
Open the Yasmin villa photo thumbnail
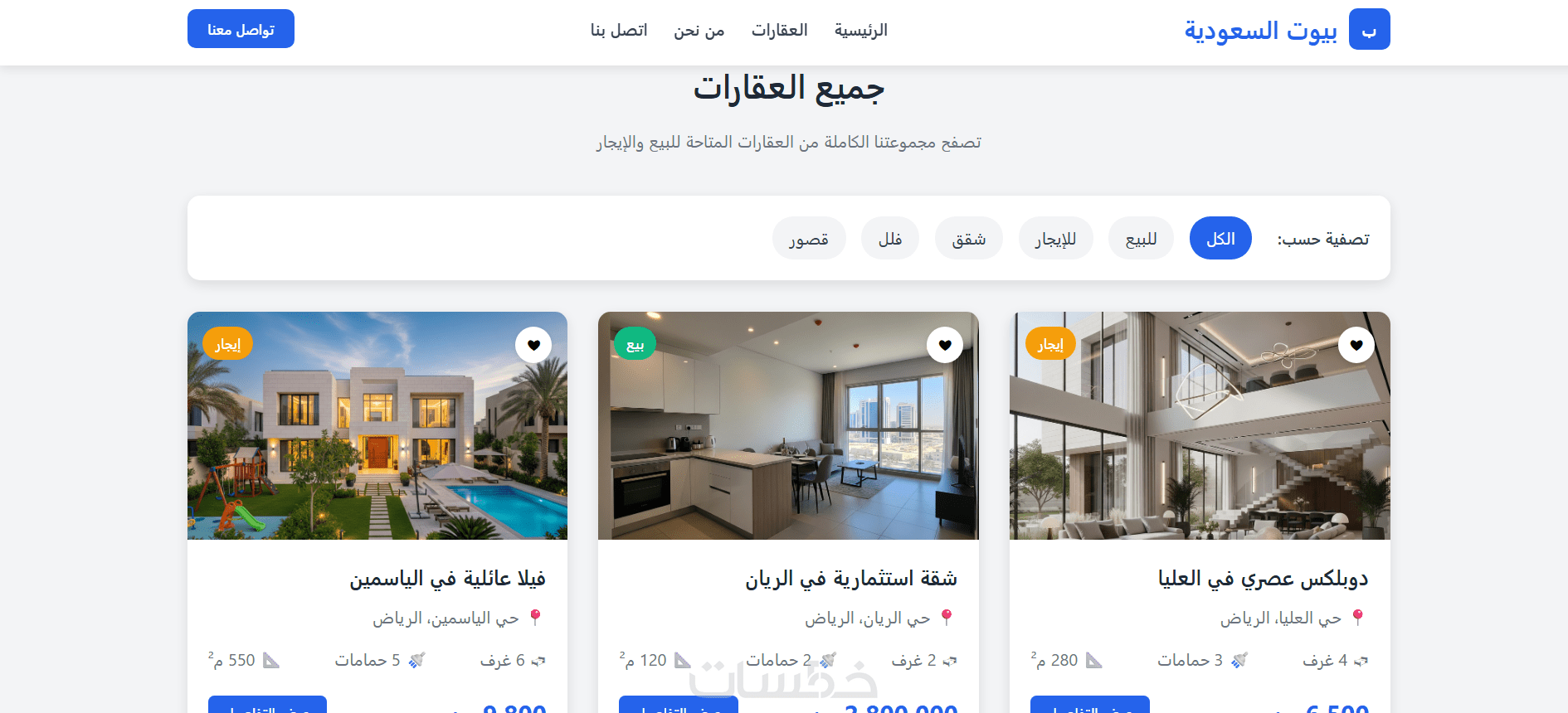pyautogui.click(x=377, y=426)
